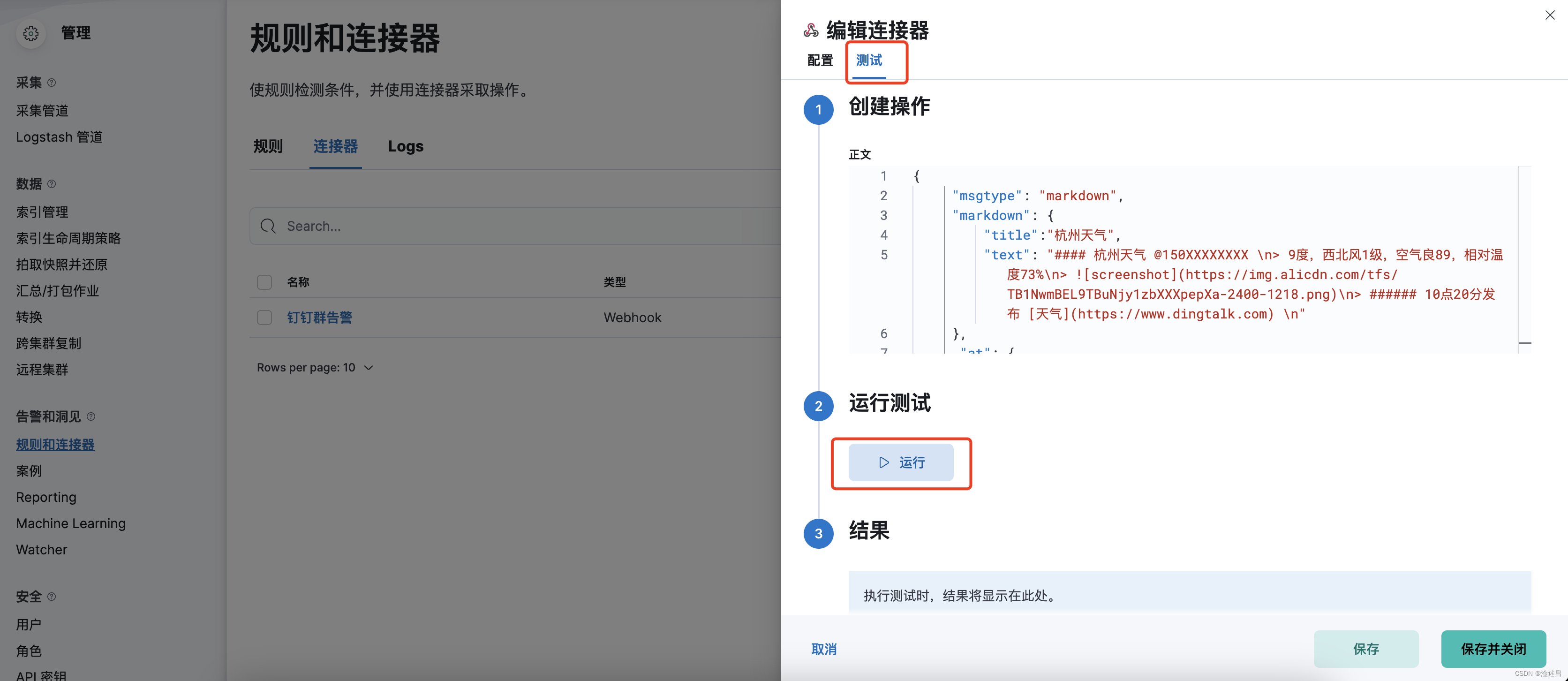Open 远程集群 in sidebar
Image resolution: width=1568 pixels, height=681 pixels.
click(42, 370)
